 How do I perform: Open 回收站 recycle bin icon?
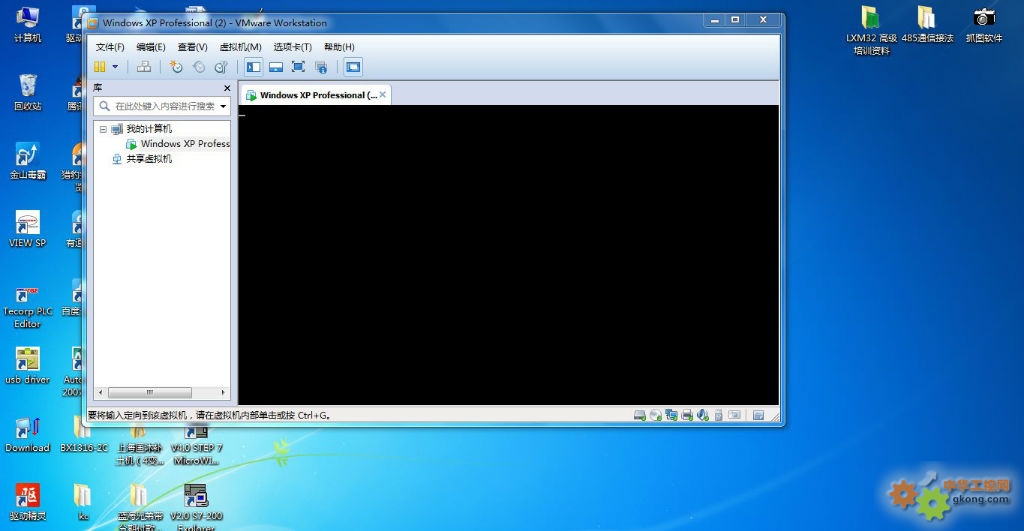click(x=27, y=92)
